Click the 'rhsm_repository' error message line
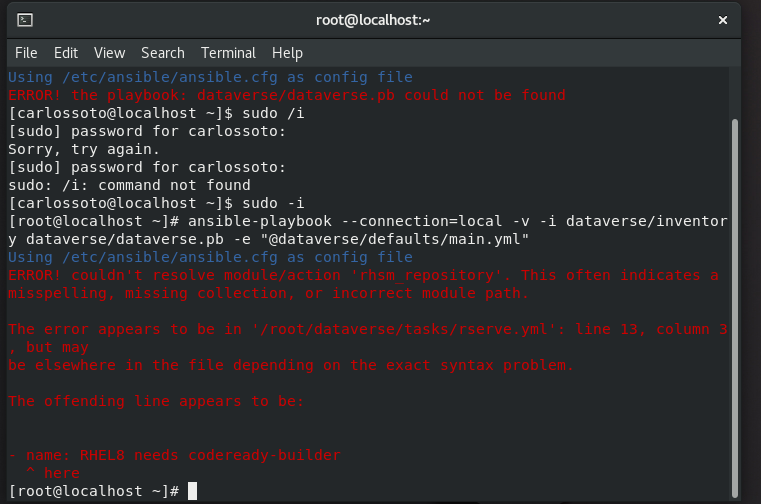The image size is (761, 504). pos(362,275)
